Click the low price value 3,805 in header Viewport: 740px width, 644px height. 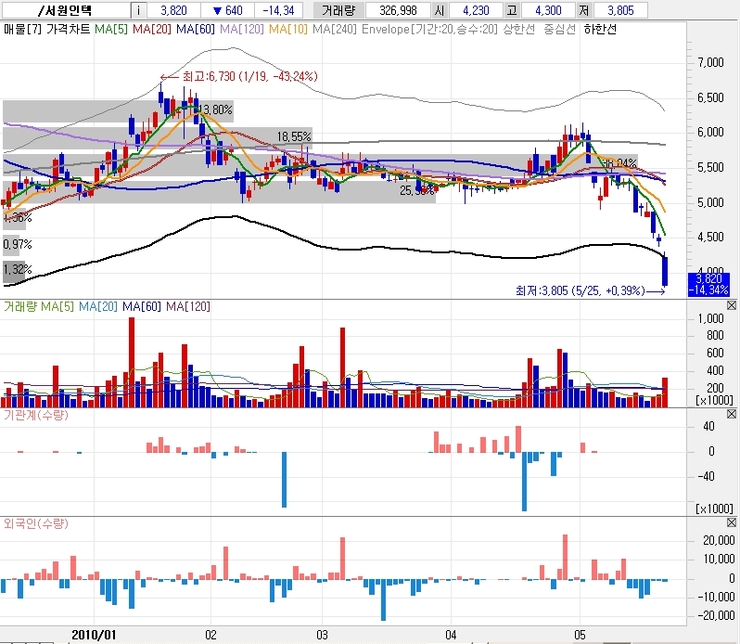(620, 10)
